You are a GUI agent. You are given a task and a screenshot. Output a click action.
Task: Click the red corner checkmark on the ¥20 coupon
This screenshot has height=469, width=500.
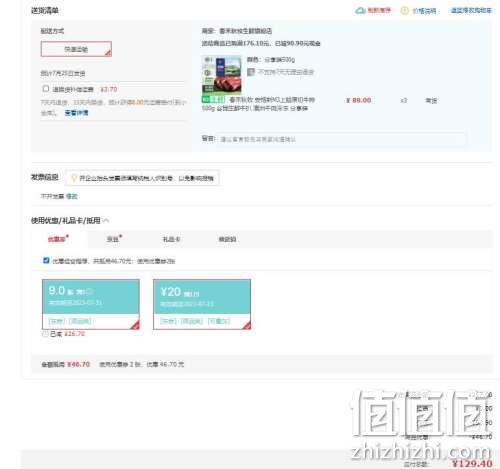pos(246,325)
